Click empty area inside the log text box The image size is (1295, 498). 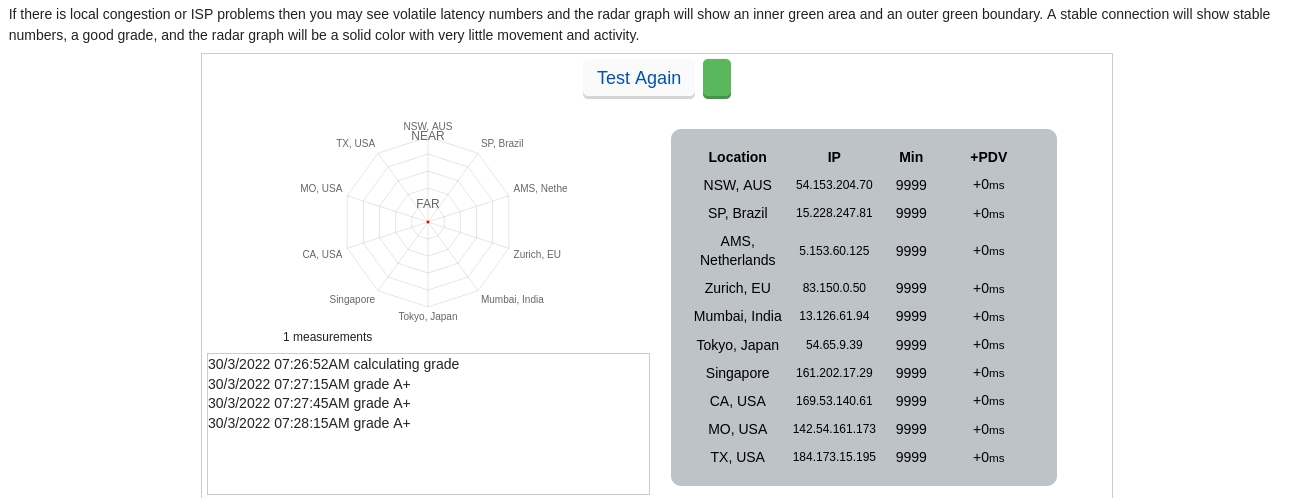click(x=428, y=463)
